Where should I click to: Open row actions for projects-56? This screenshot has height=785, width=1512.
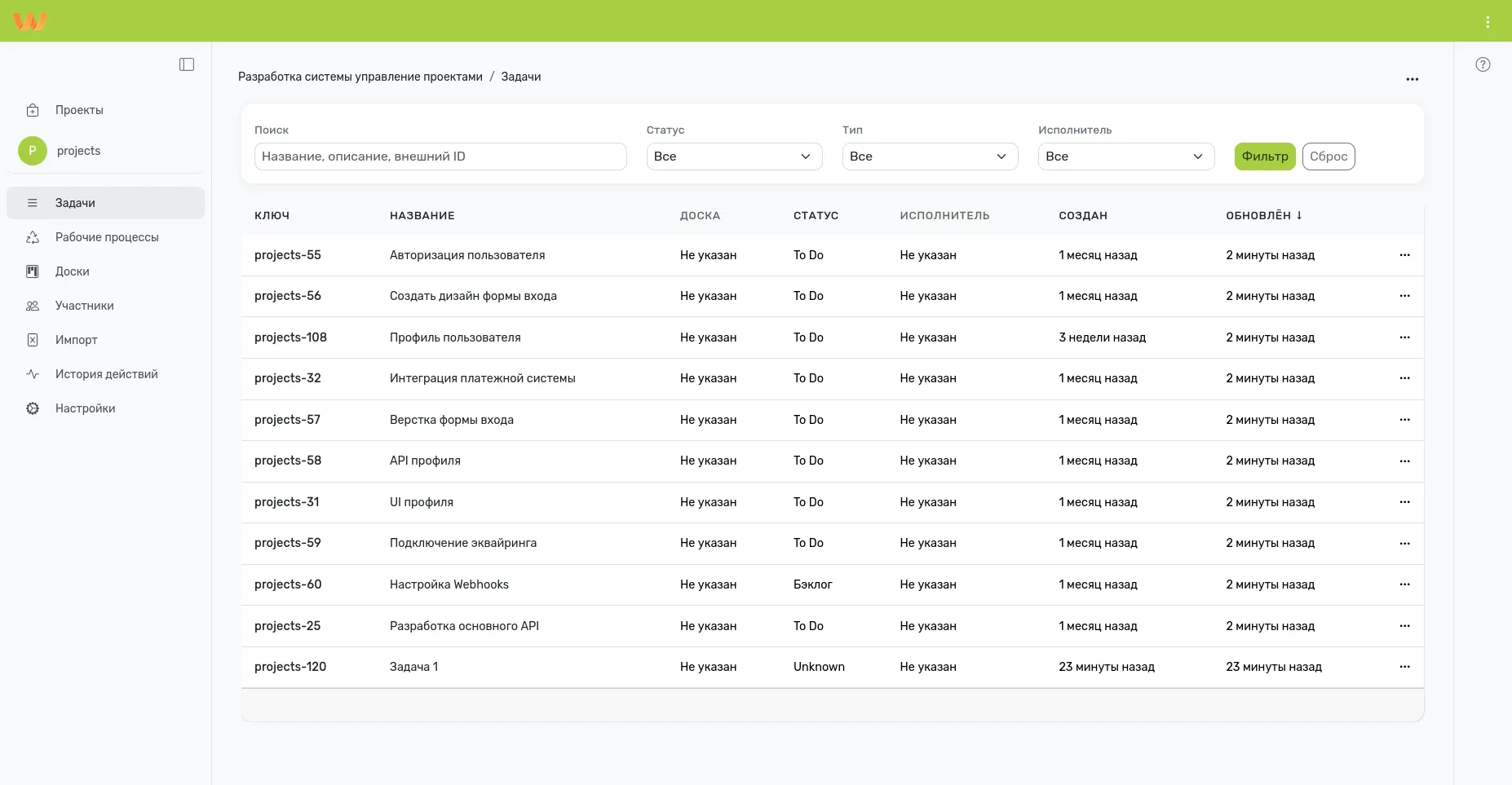point(1404,296)
